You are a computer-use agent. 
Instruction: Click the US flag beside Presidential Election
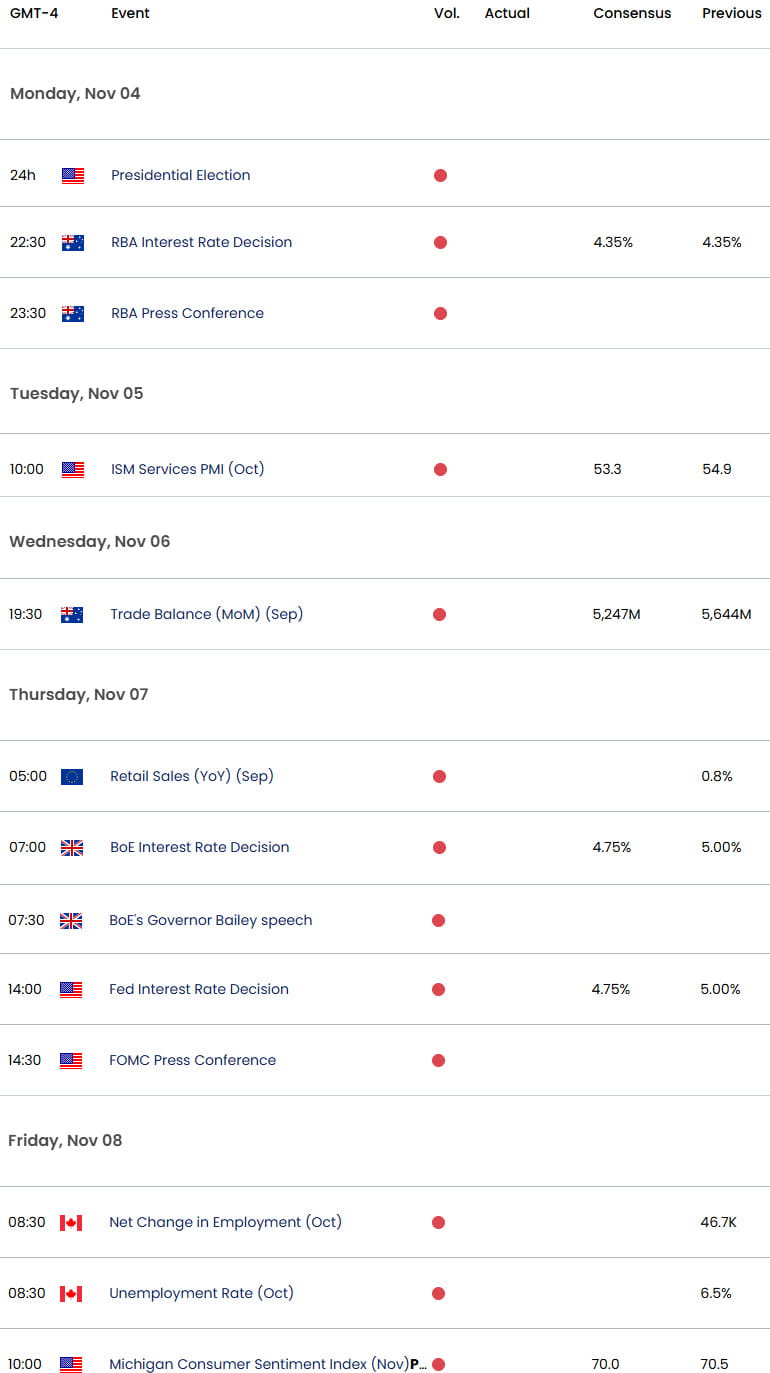(73, 175)
